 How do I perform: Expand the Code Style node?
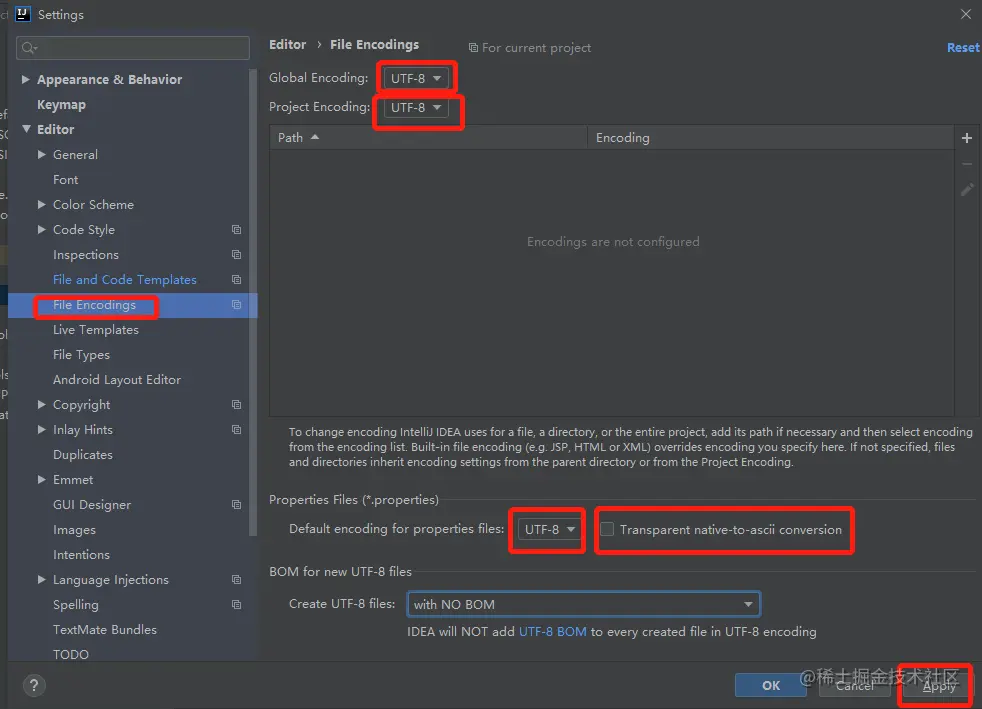click(x=41, y=229)
